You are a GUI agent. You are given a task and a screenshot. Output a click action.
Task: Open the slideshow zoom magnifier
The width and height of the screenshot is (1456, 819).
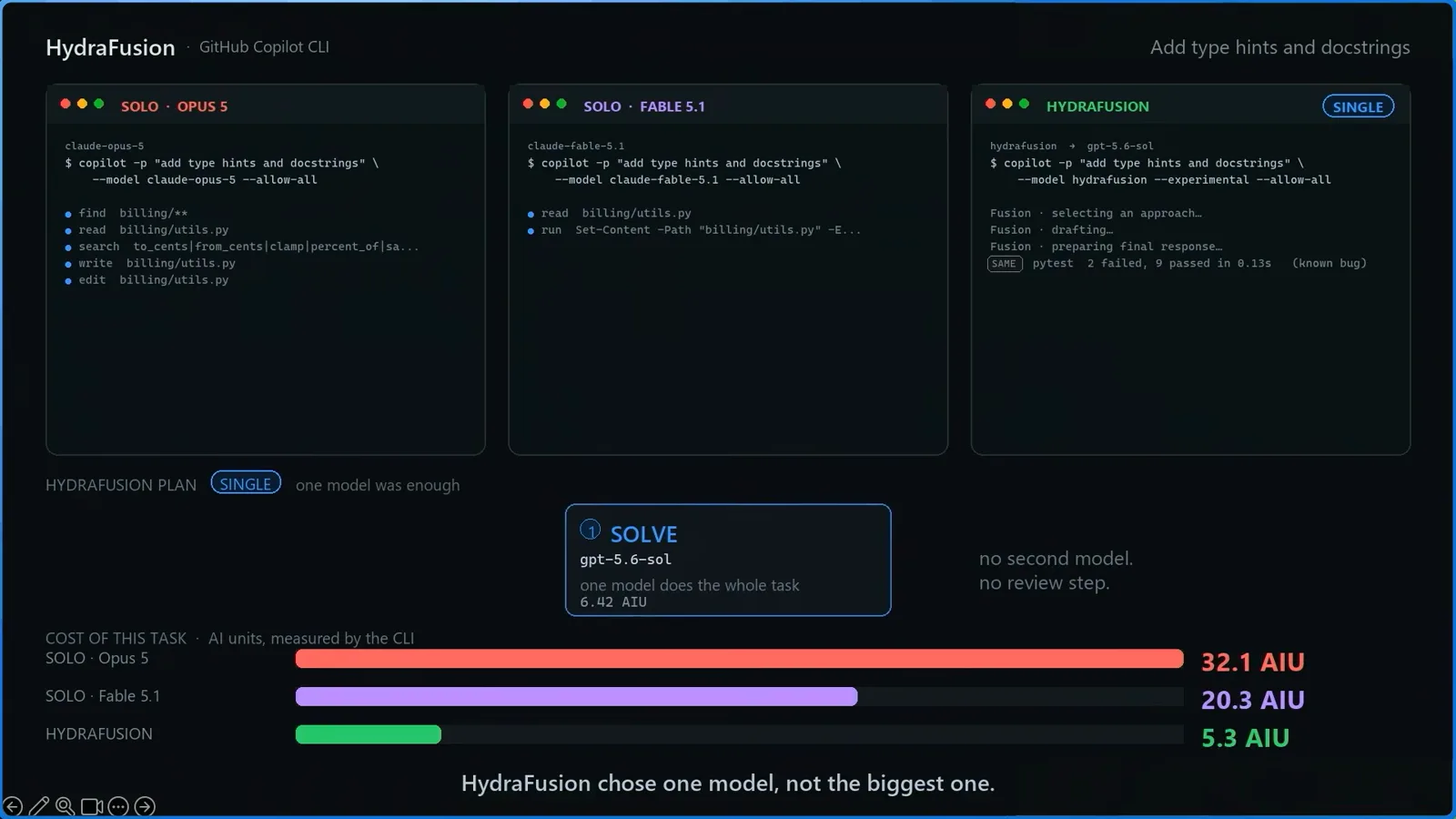(66, 806)
